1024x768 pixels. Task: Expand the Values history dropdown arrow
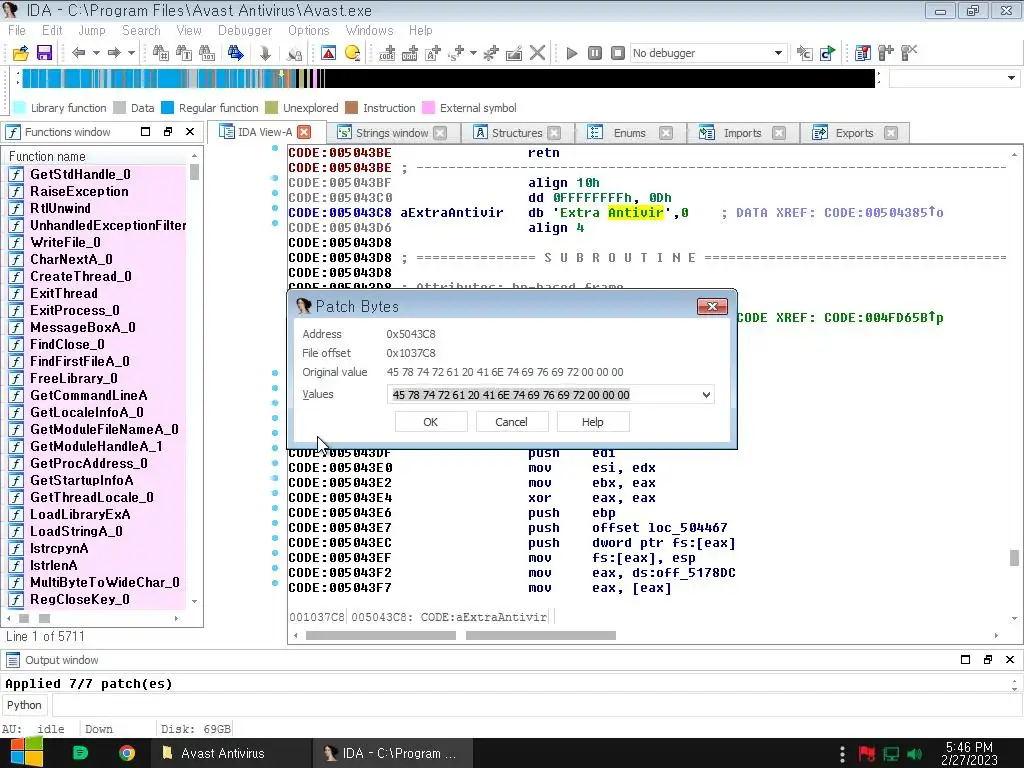tap(706, 394)
